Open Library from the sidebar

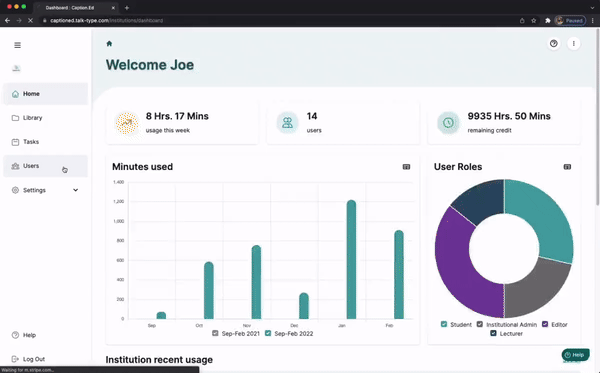point(45,118)
